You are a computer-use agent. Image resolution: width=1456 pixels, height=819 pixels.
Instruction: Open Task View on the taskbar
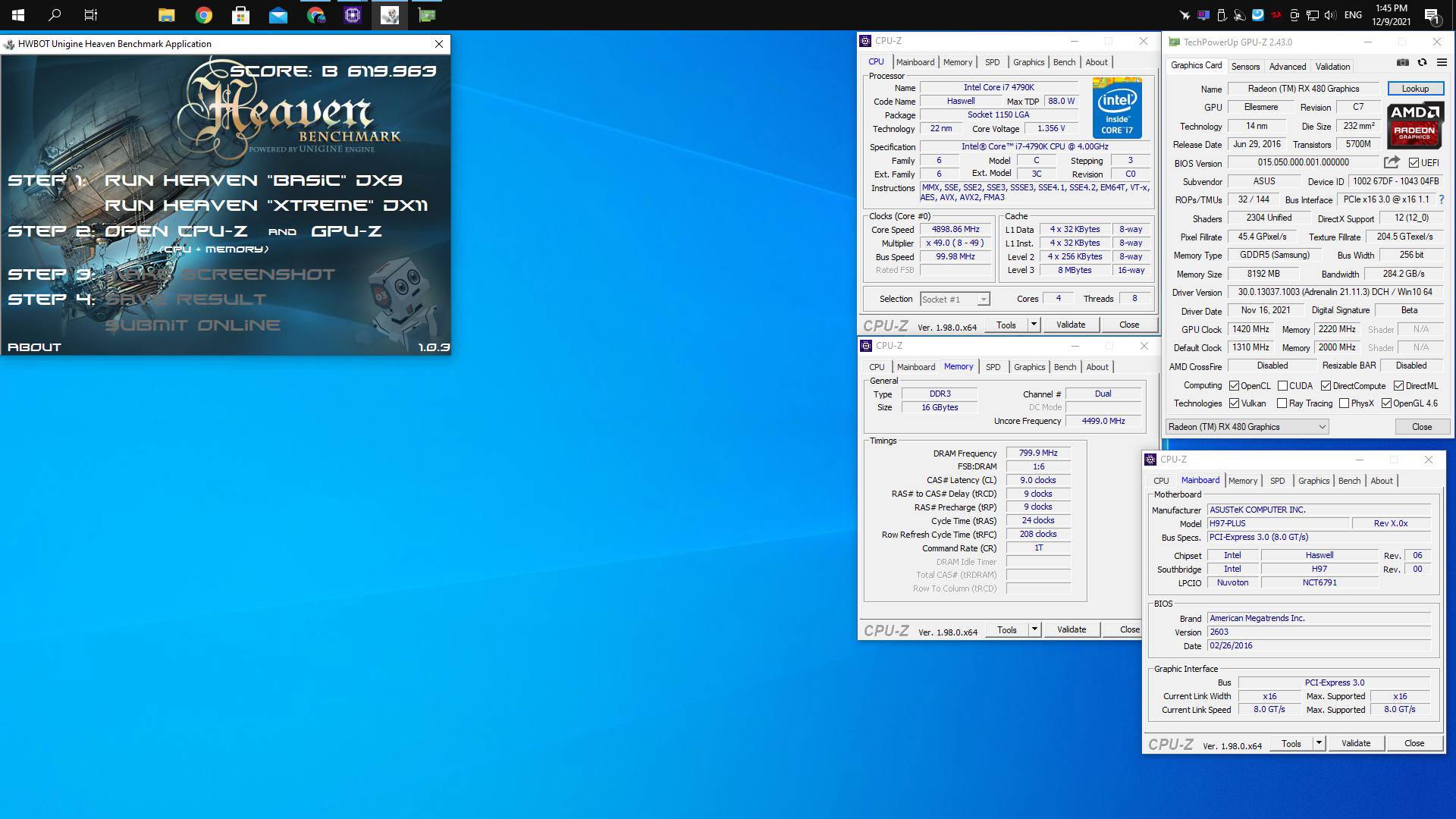pyautogui.click(x=91, y=14)
